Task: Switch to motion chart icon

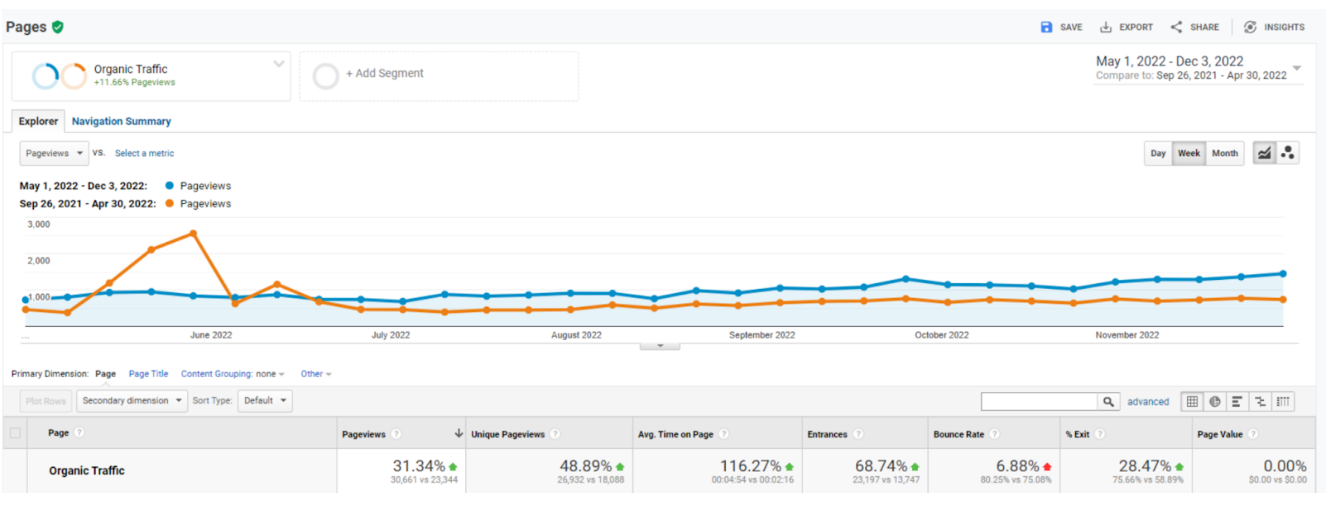Action: tap(1288, 153)
